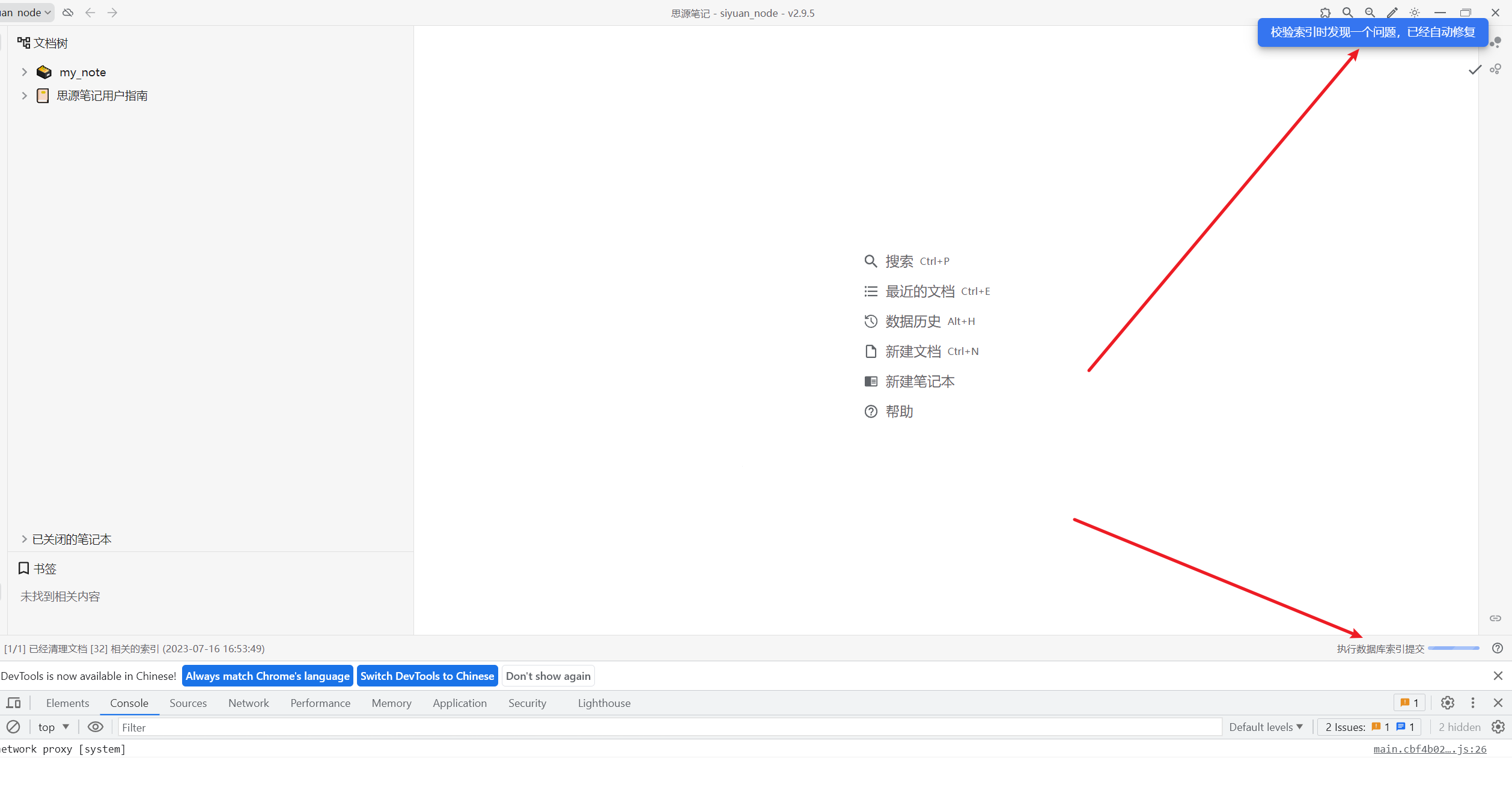
Task: Switch to the Network tab
Action: [x=248, y=703]
